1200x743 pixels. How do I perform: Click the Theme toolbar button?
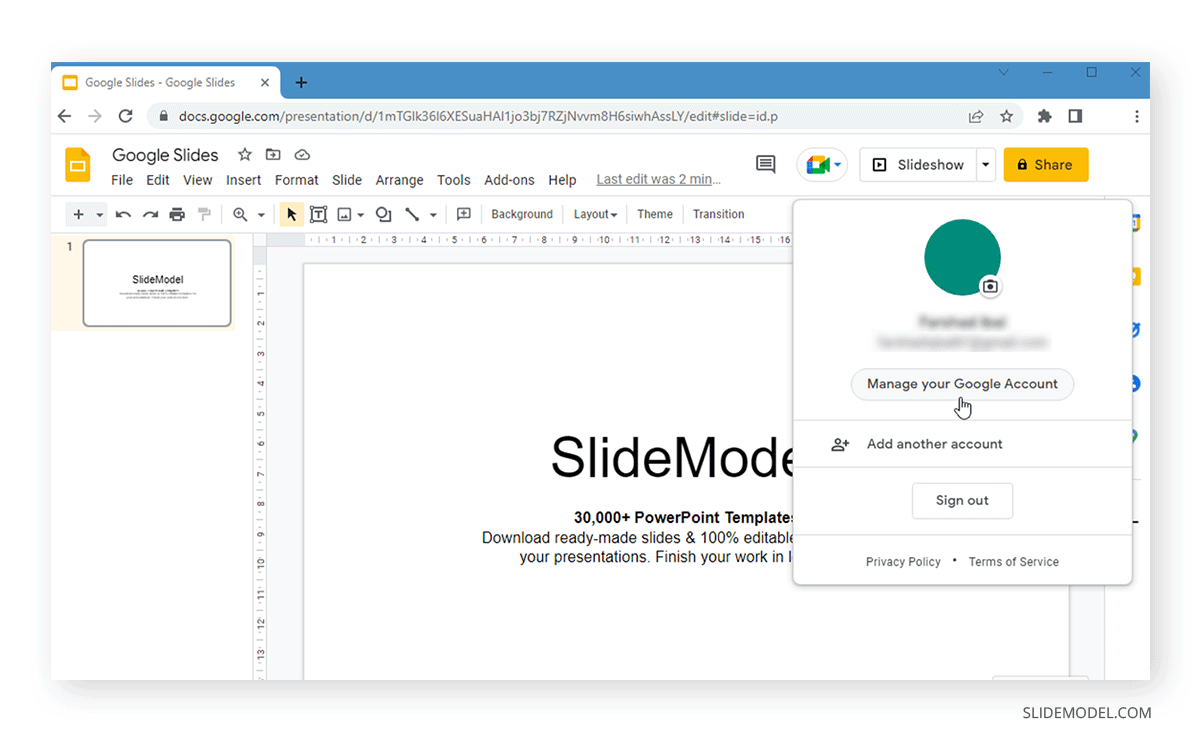[655, 214]
